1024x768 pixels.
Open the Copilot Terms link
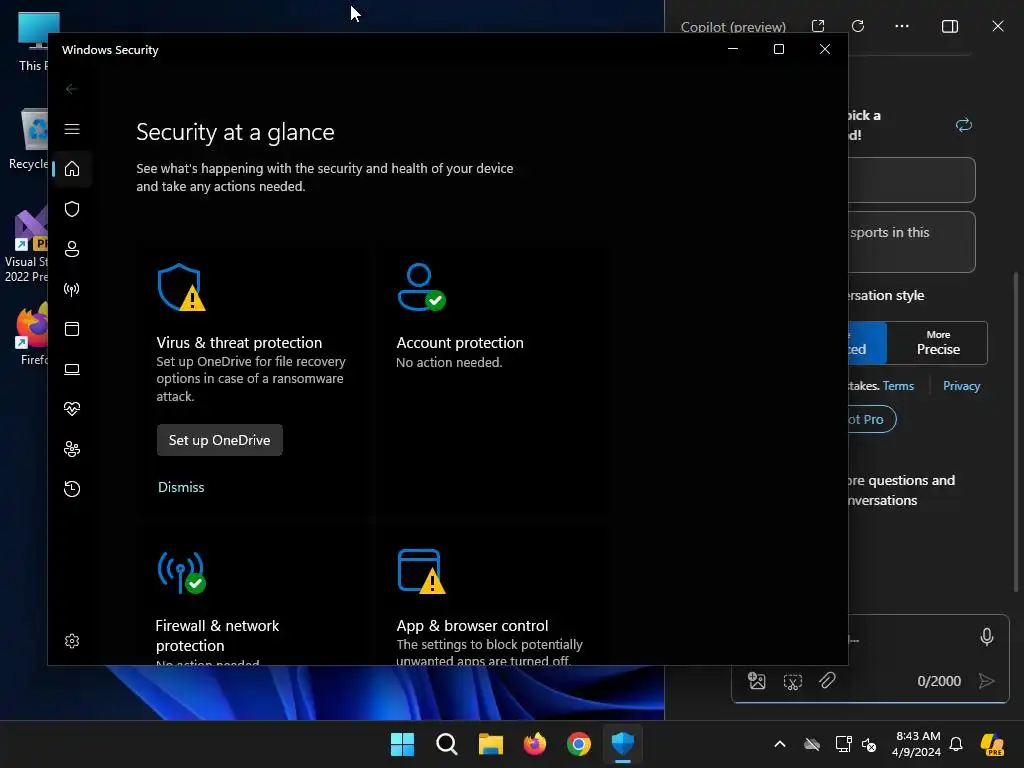898,386
